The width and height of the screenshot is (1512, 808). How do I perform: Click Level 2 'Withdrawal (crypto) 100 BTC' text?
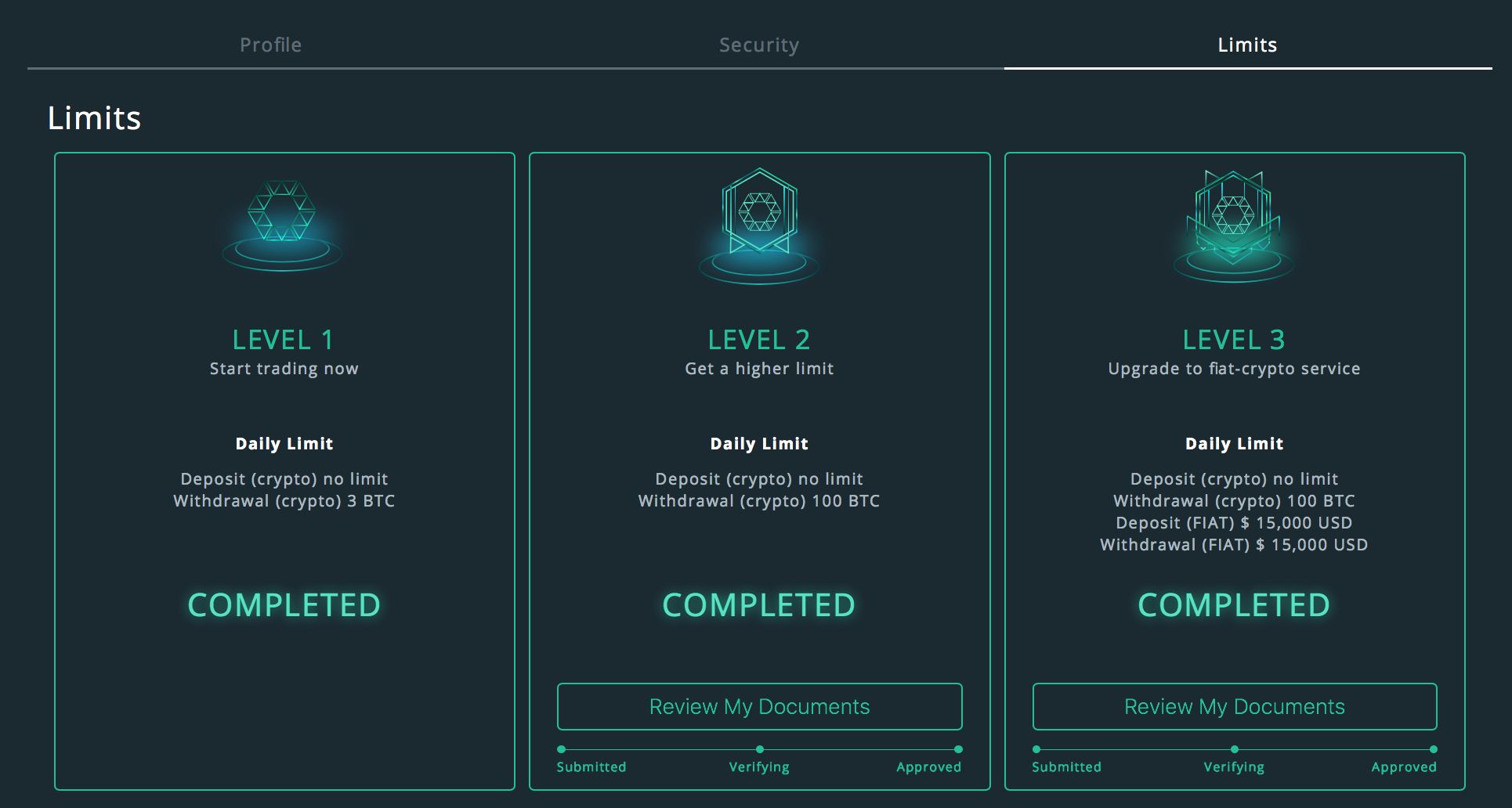click(759, 501)
